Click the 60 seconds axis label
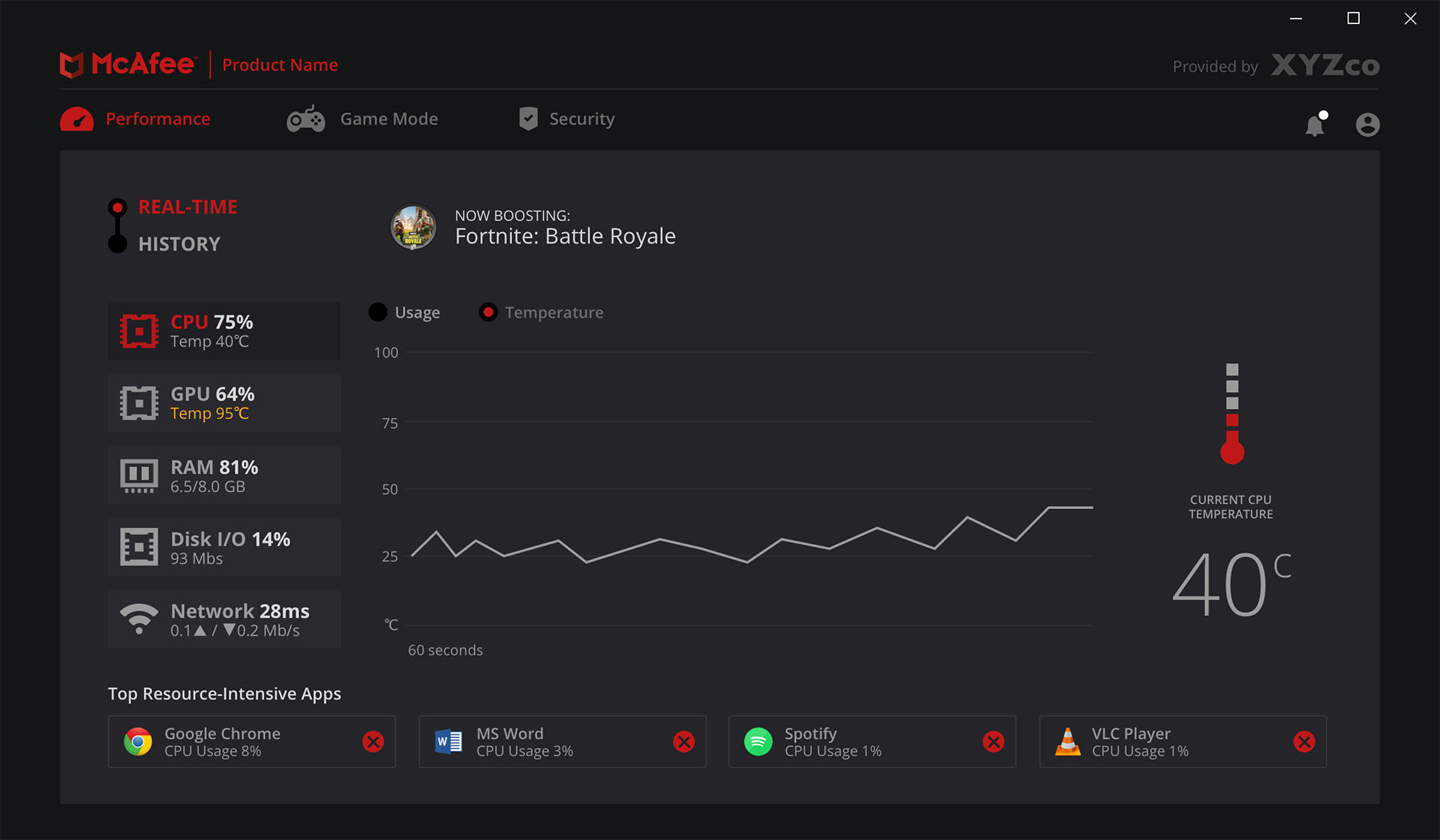1440x840 pixels. coord(445,650)
